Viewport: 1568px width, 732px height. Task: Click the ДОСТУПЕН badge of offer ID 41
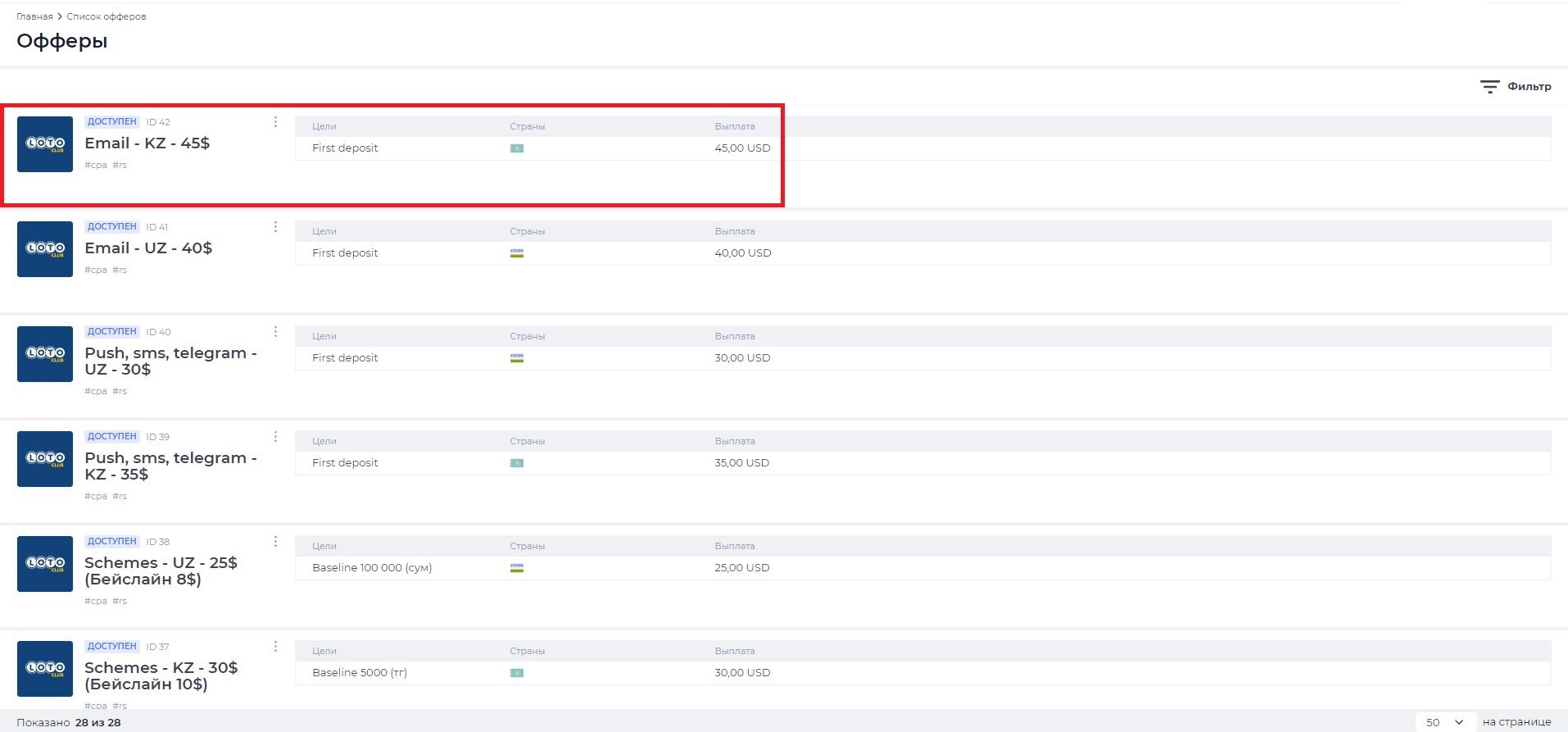click(112, 226)
